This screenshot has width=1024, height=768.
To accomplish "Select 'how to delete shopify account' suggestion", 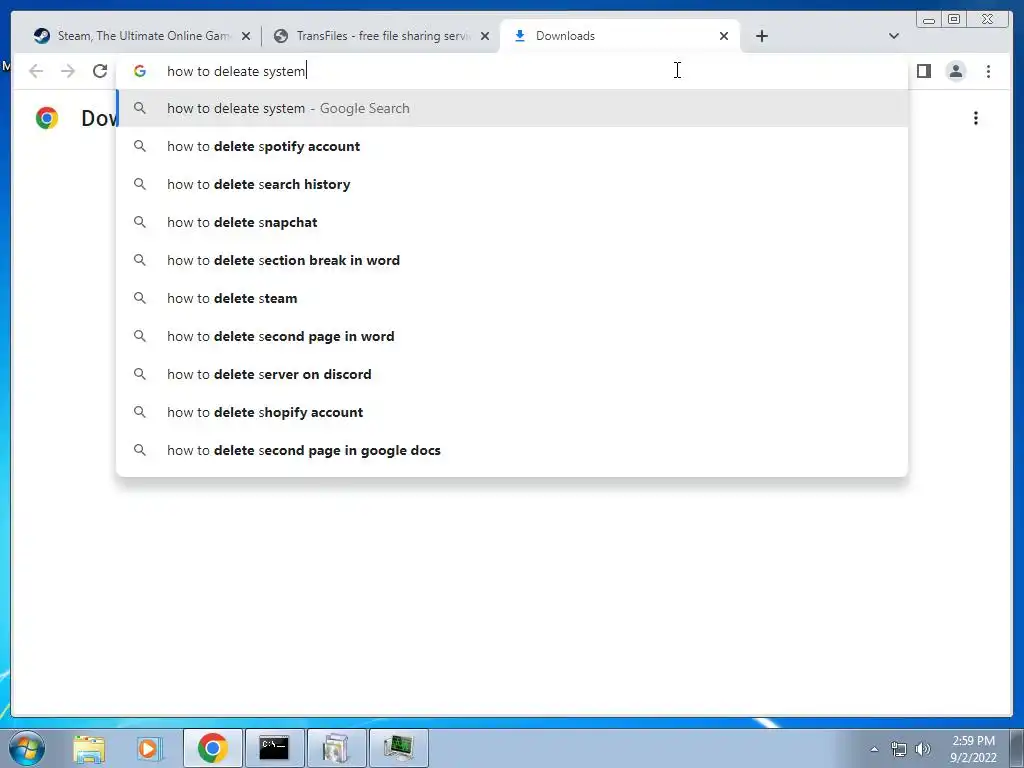I will 512,412.
